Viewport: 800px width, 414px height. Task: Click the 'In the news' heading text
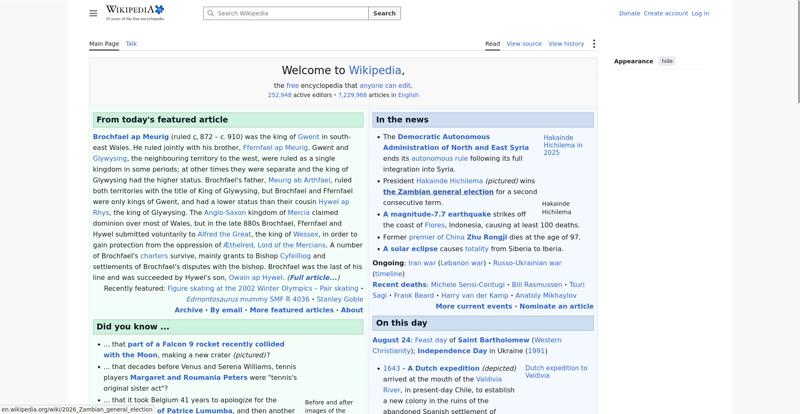[x=402, y=120]
